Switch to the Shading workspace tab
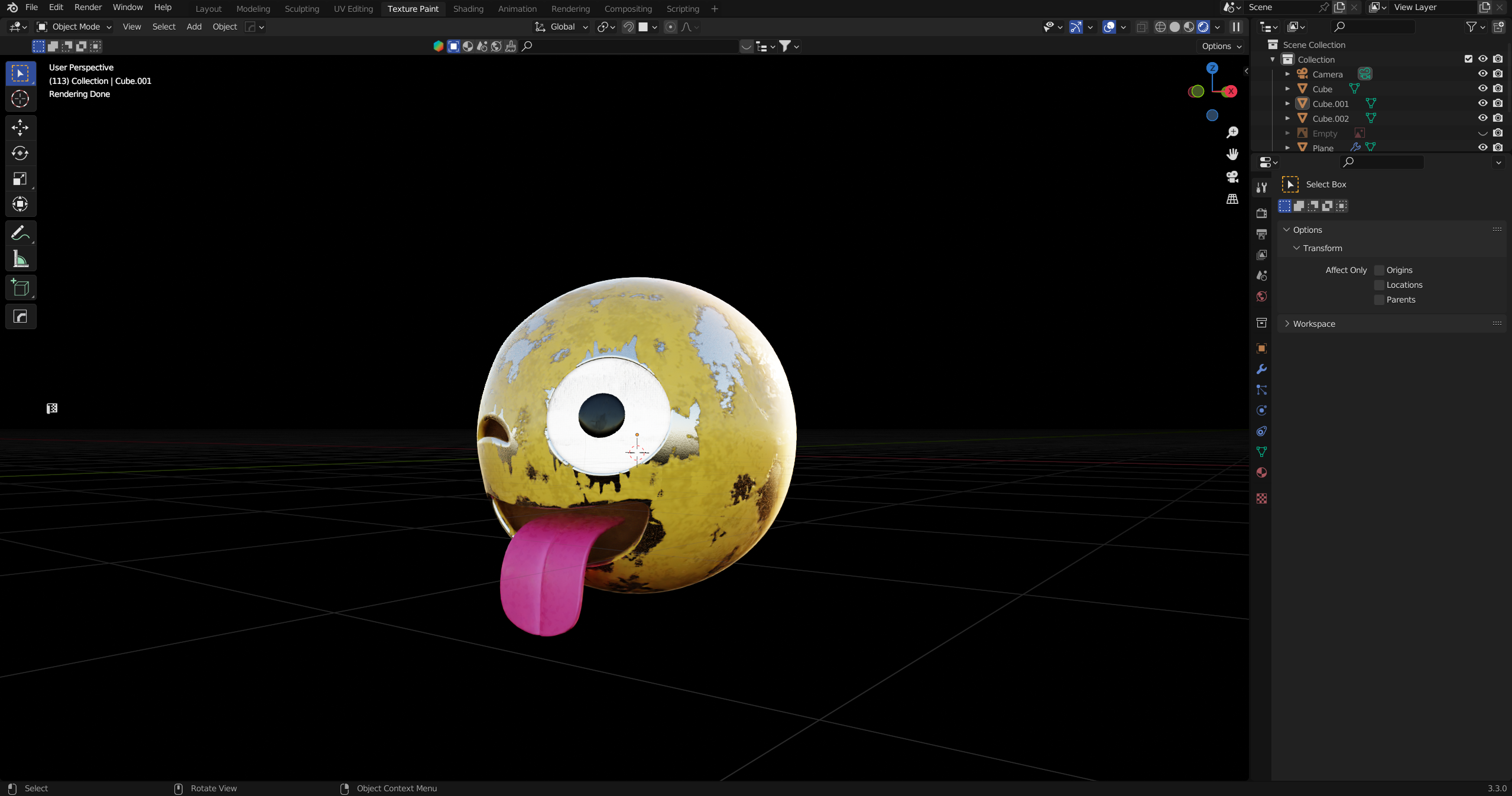The image size is (1512, 796). [x=468, y=9]
